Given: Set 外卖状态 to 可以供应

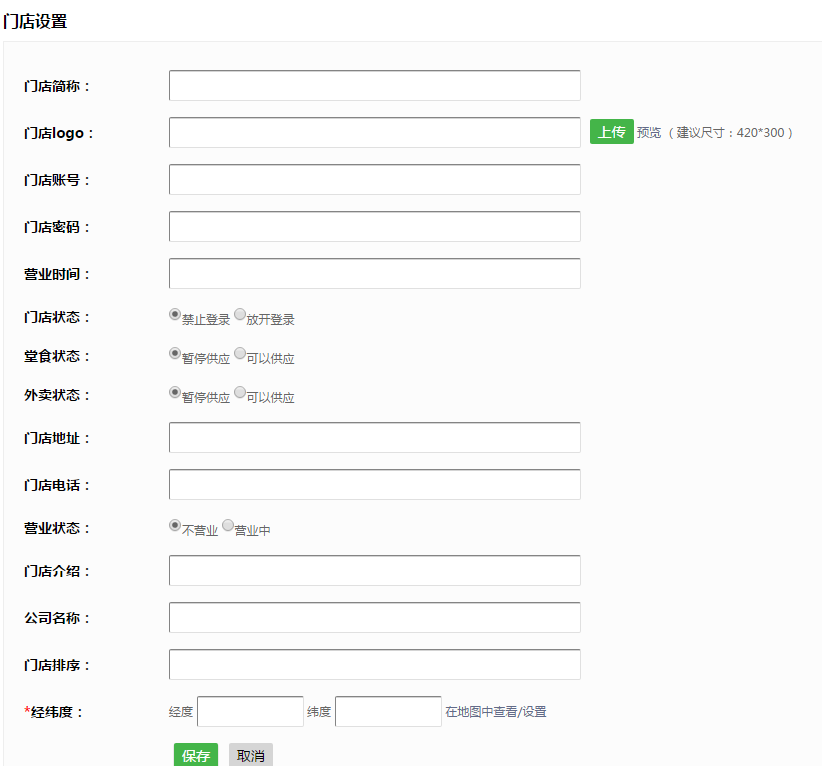Looking at the screenshot, I should point(240,392).
